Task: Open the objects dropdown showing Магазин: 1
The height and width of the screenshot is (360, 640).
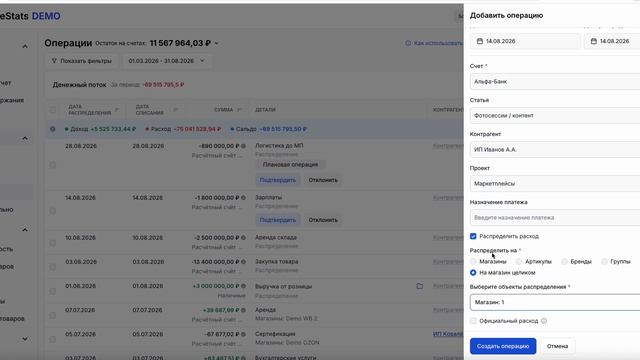Action: tap(555, 302)
